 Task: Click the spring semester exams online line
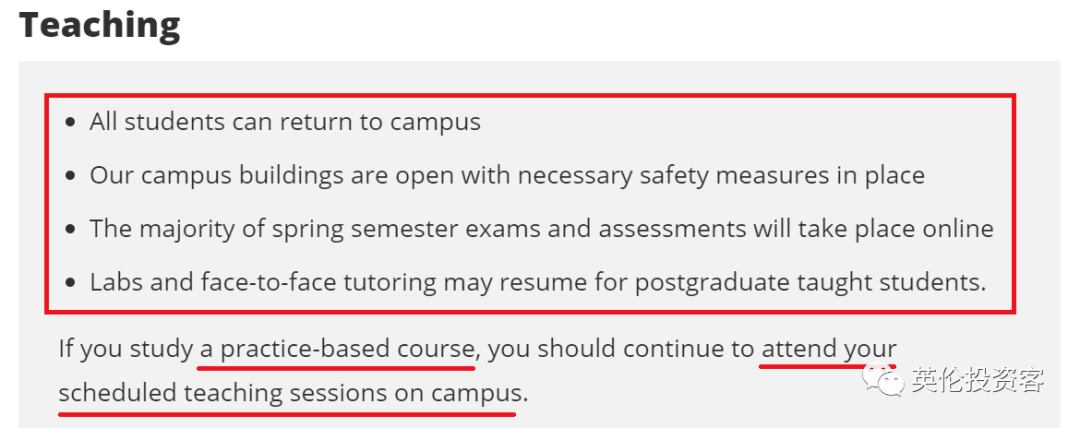(541, 229)
